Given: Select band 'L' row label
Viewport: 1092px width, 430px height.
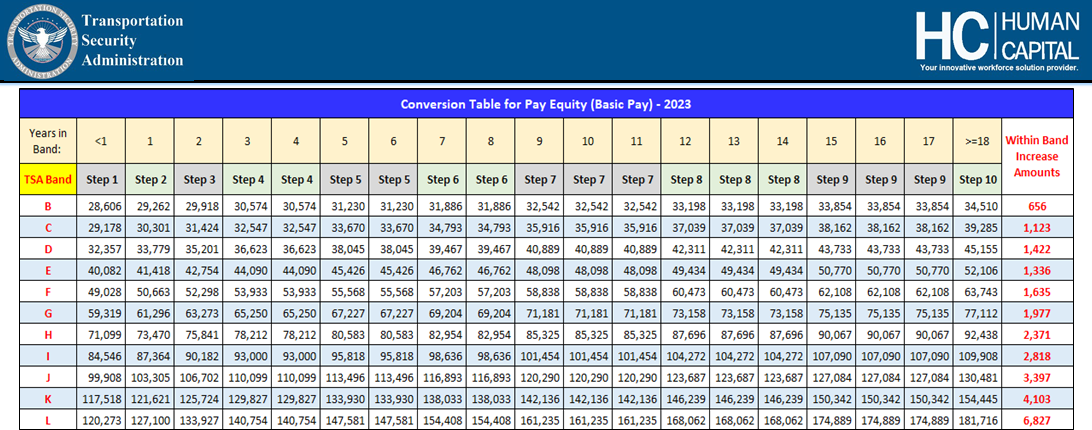Looking at the screenshot, I should (47, 420).
